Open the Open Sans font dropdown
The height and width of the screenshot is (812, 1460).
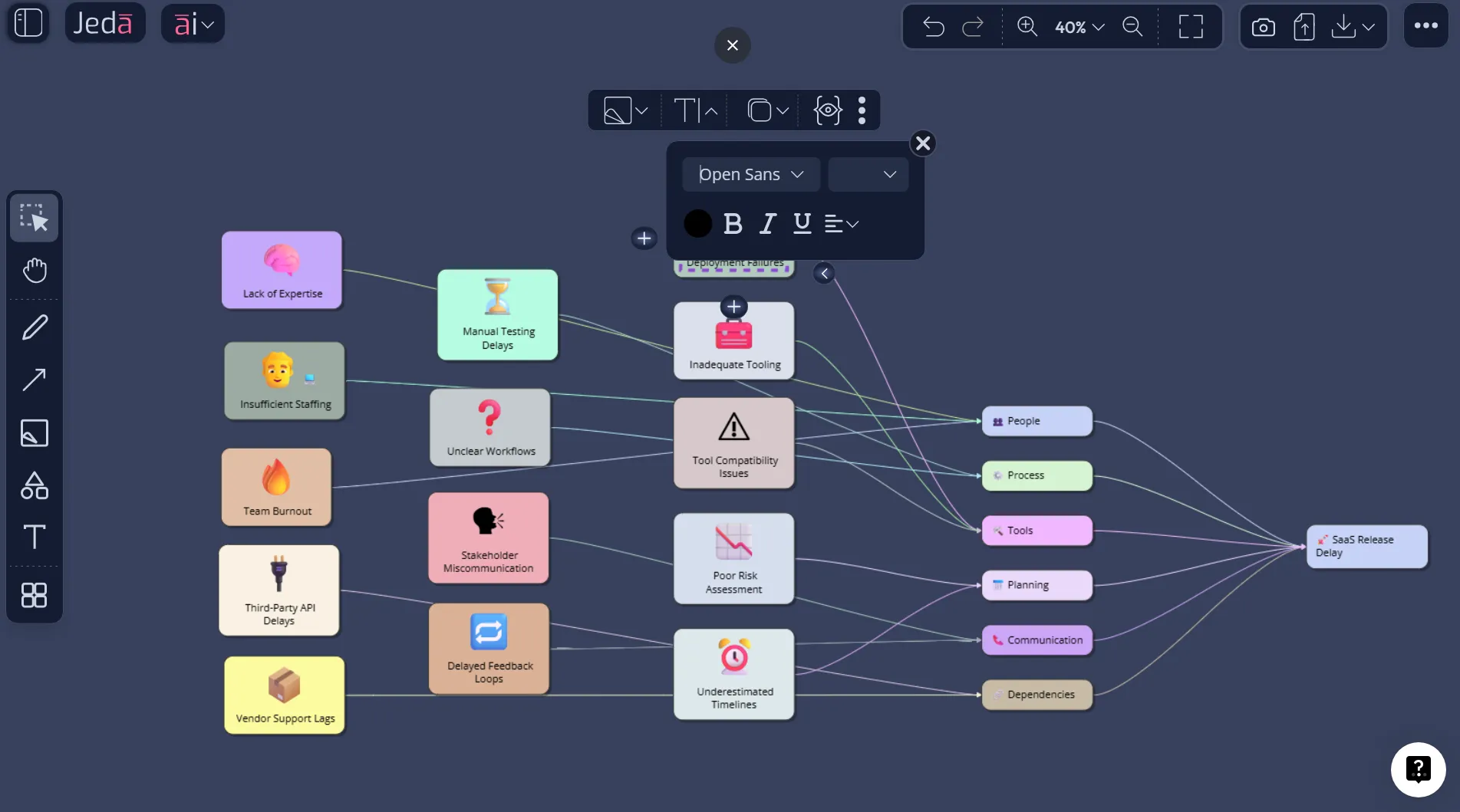750,174
